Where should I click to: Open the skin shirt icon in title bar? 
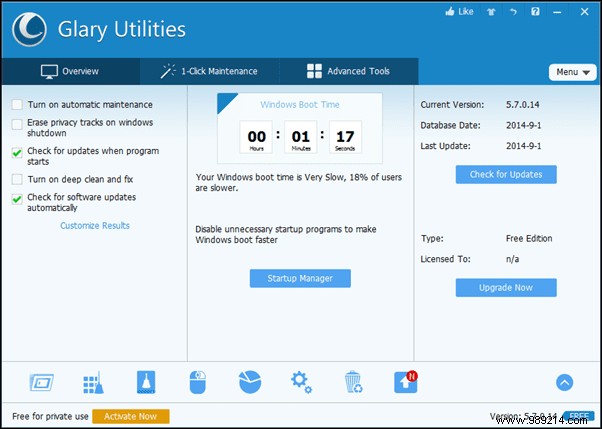[491, 12]
